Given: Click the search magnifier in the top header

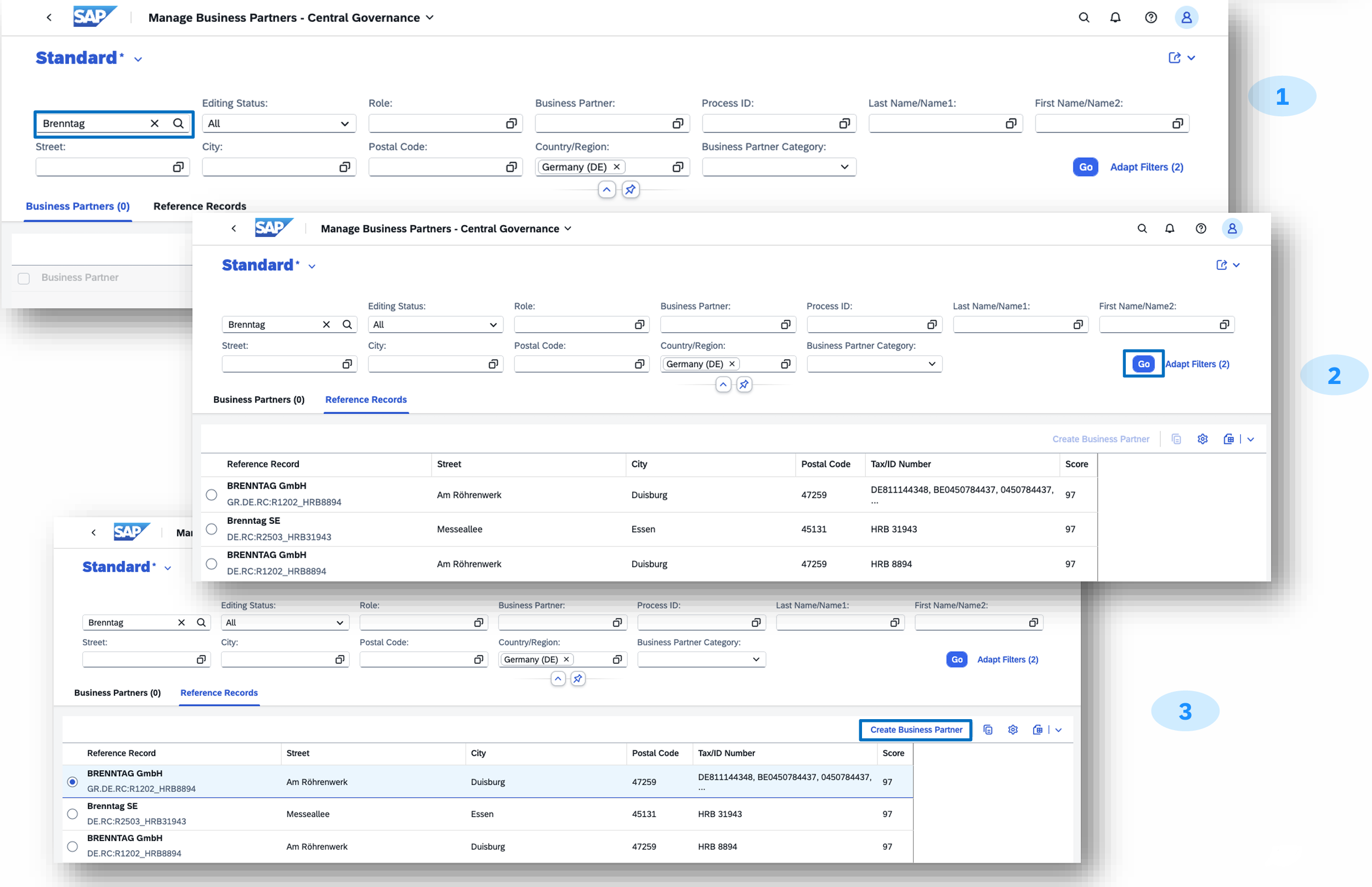Looking at the screenshot, I should coord(1084,18).
